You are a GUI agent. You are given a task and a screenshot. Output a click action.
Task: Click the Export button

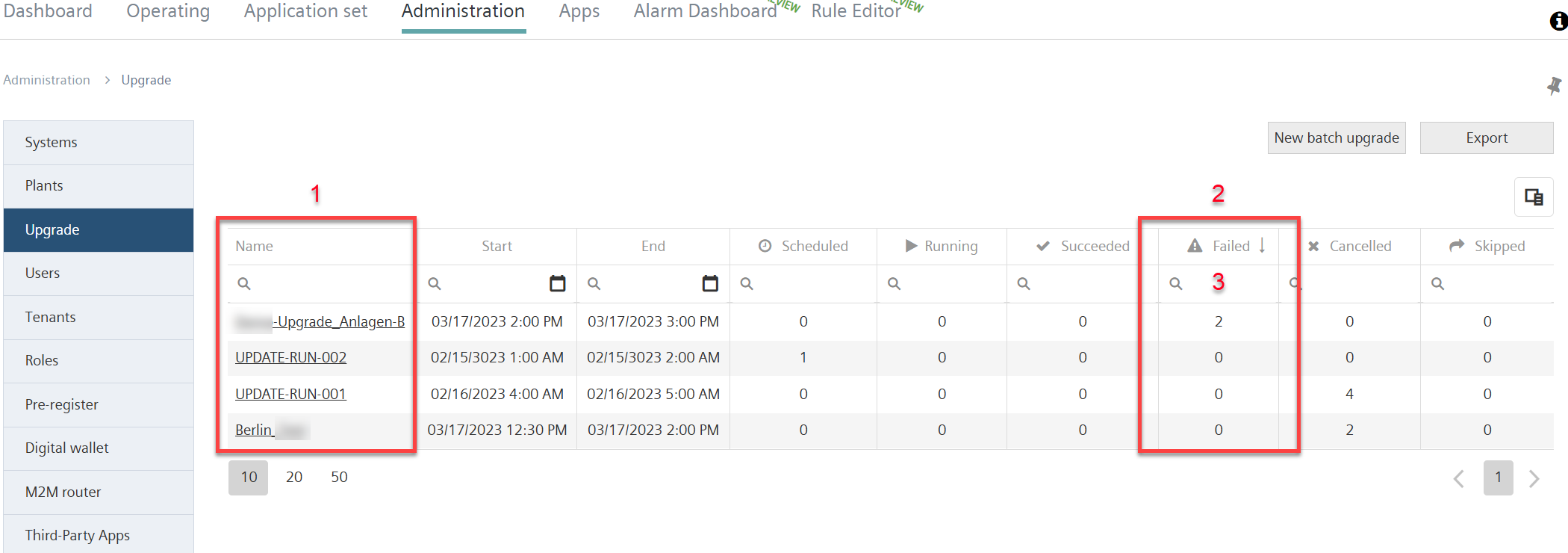click(x=1487, y=138)
